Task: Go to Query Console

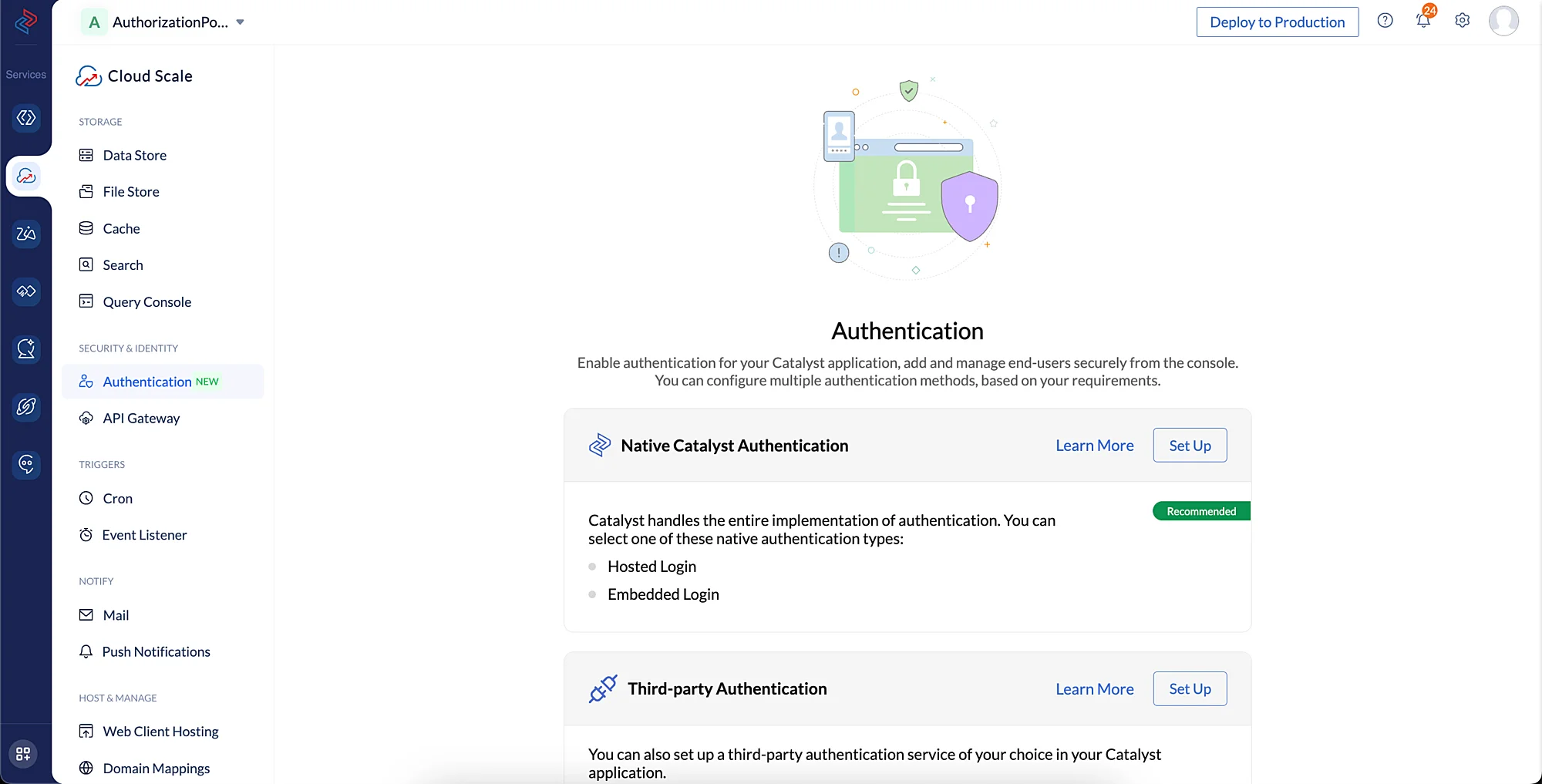Action: pos(146,302)
